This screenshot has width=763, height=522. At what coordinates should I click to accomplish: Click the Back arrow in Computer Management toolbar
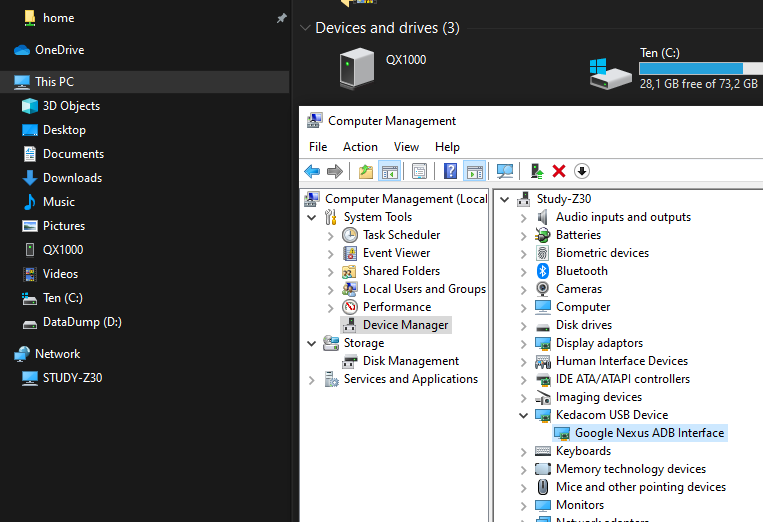(x=312, y=171)
